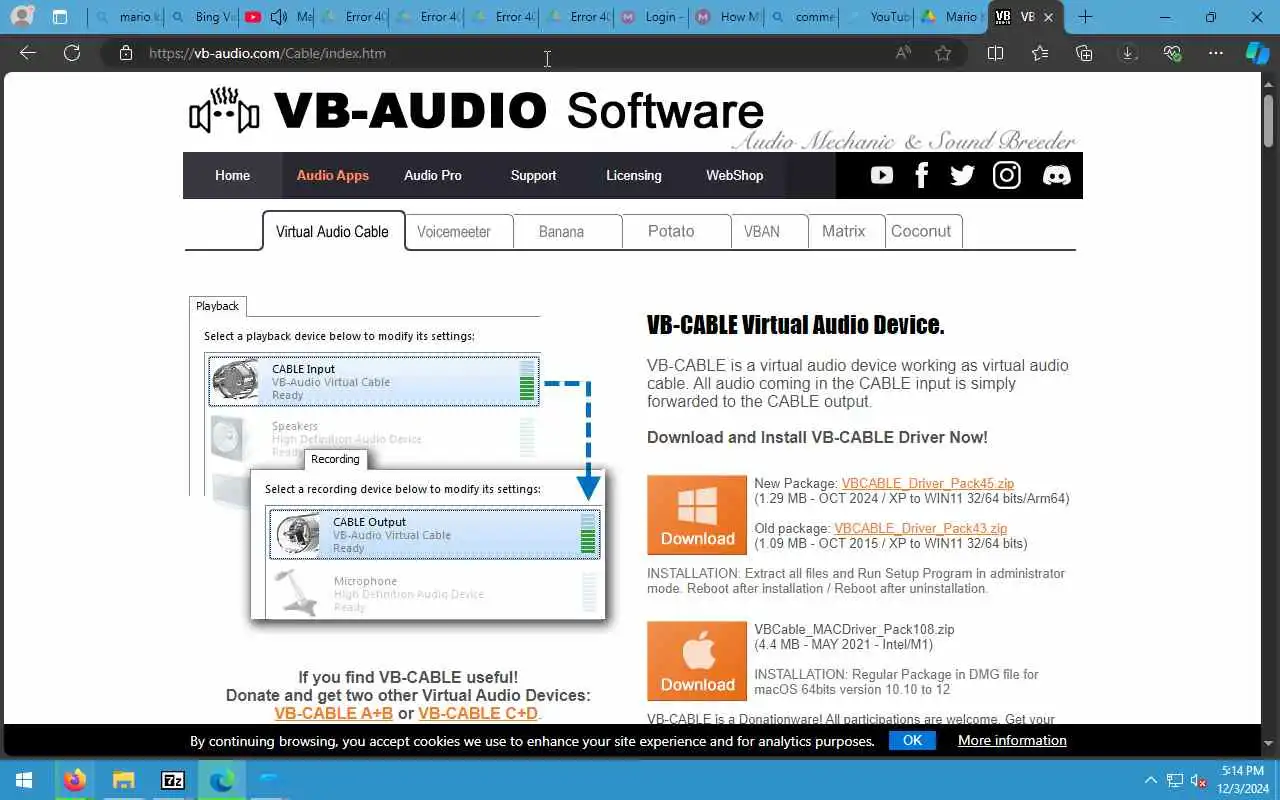Click the VB-Audio Software logo
The image size is (1280, 800).
pyautogui.click(x=476, y=110)
